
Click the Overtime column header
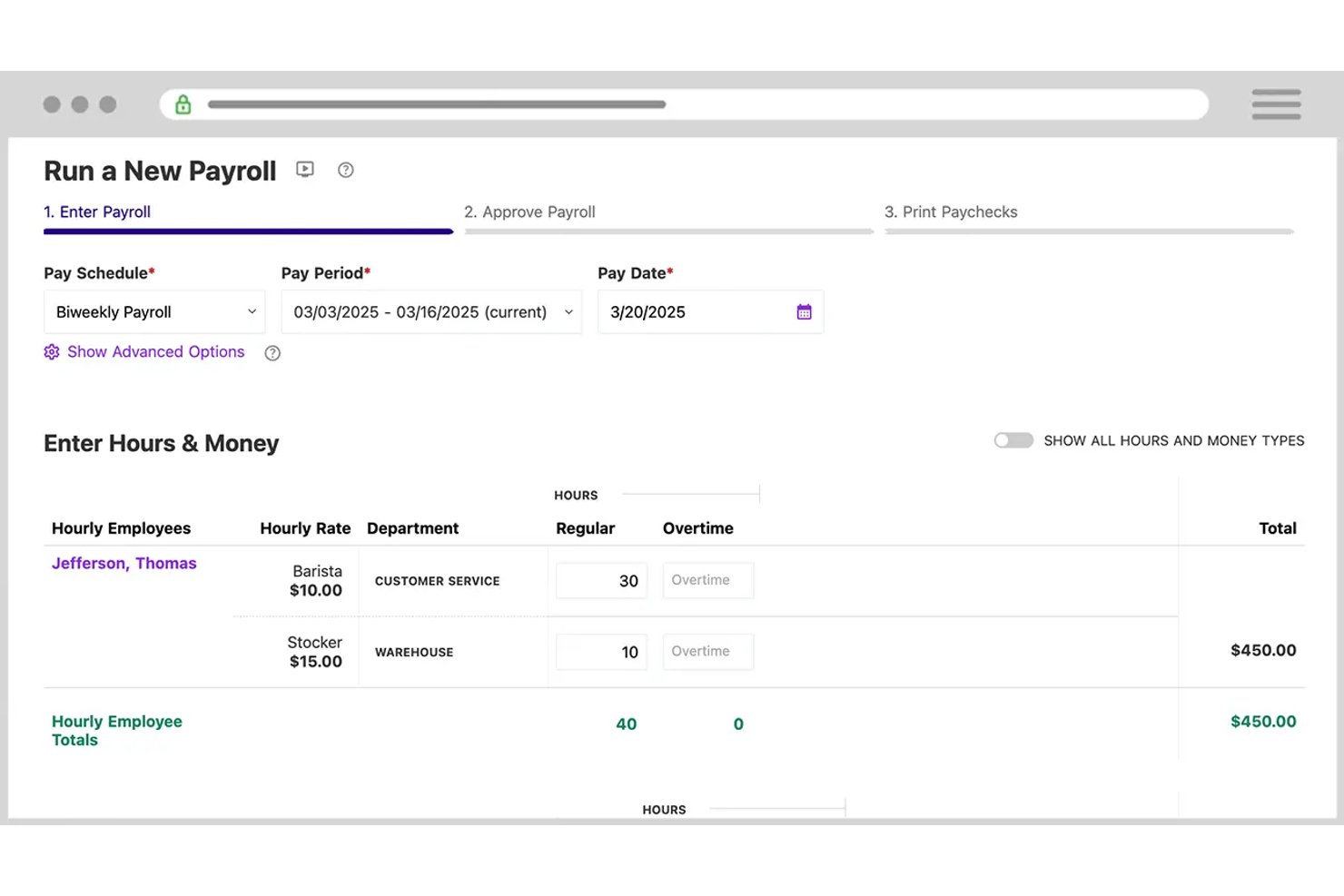point(698,528)
